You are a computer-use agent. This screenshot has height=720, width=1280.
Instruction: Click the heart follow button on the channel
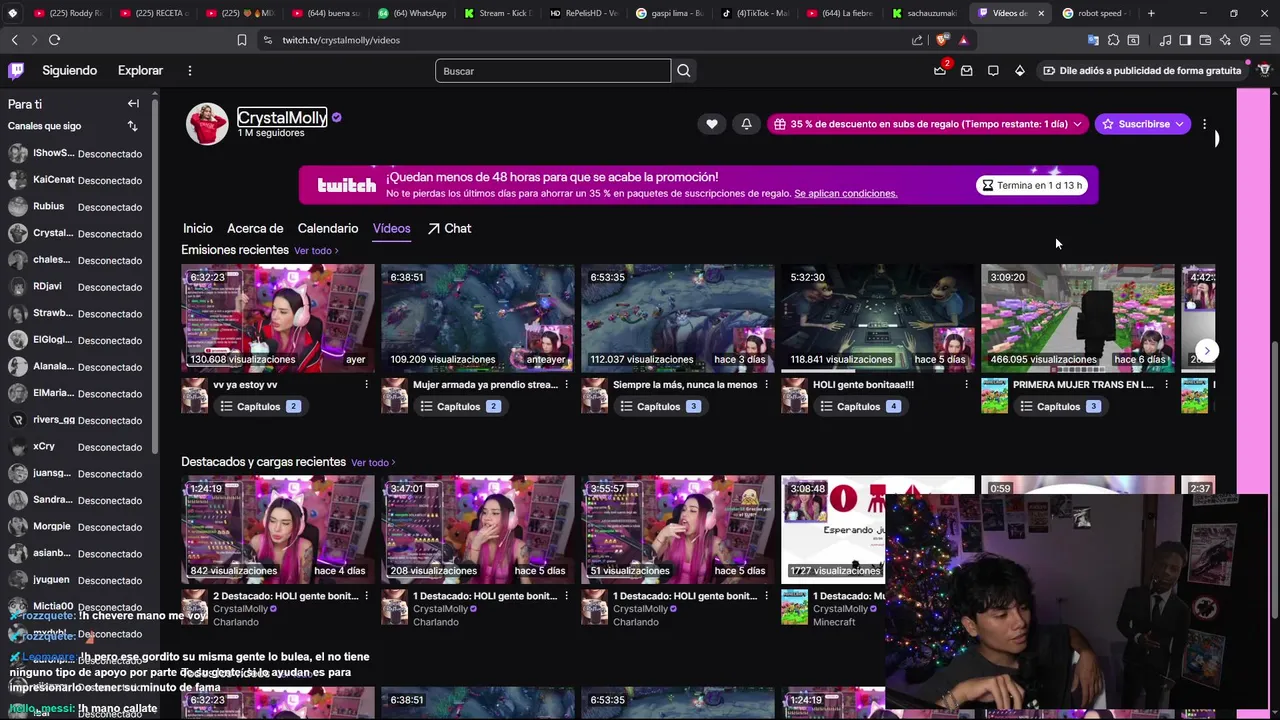(711, 124)
